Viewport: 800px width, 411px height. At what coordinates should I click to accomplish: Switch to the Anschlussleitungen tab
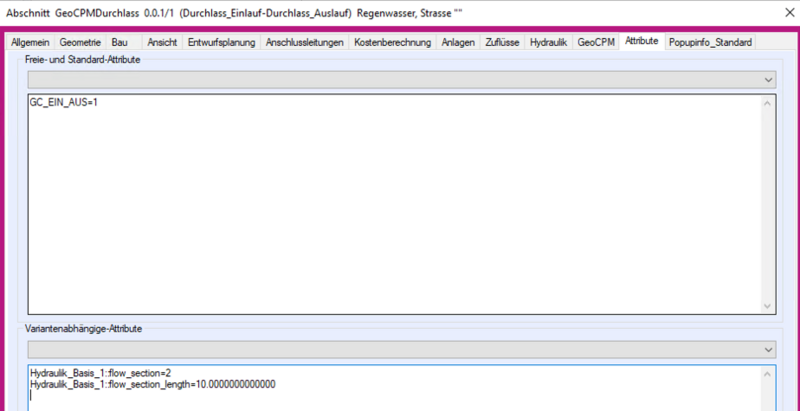305,43
